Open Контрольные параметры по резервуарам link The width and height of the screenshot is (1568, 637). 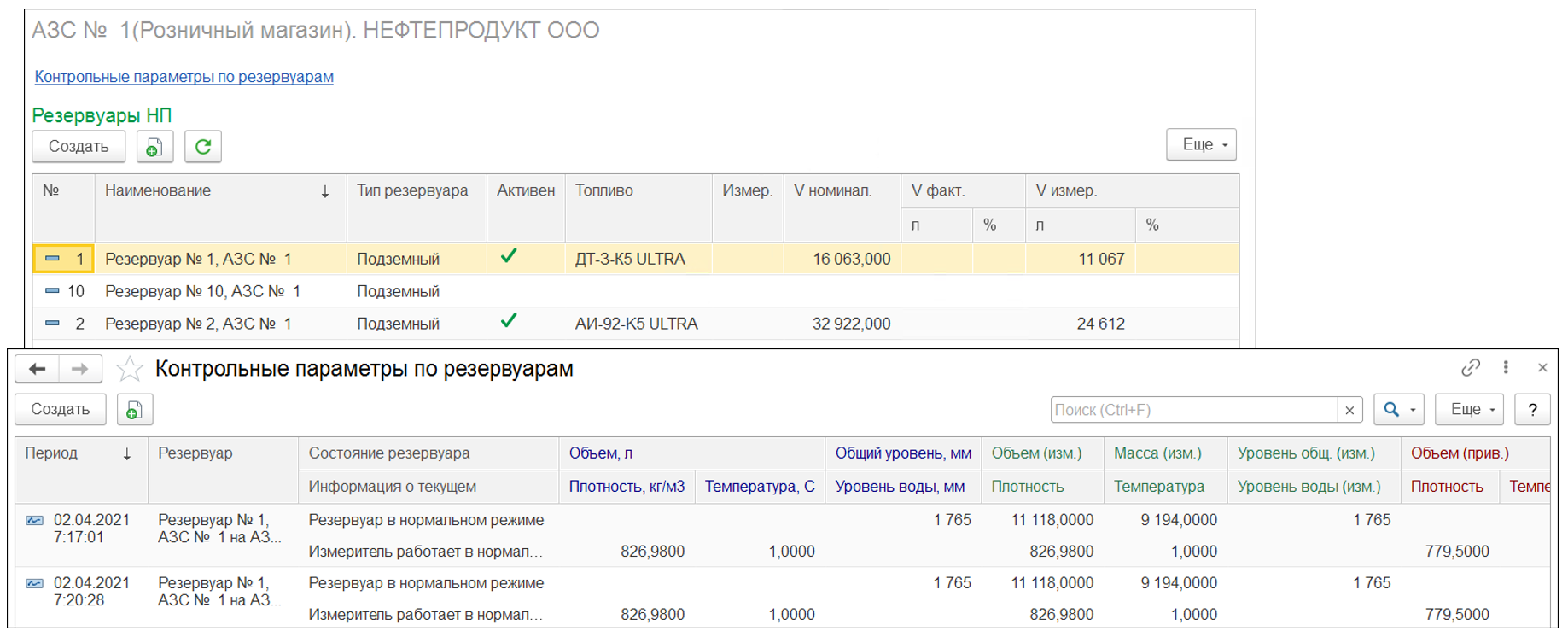coord(184,77)
